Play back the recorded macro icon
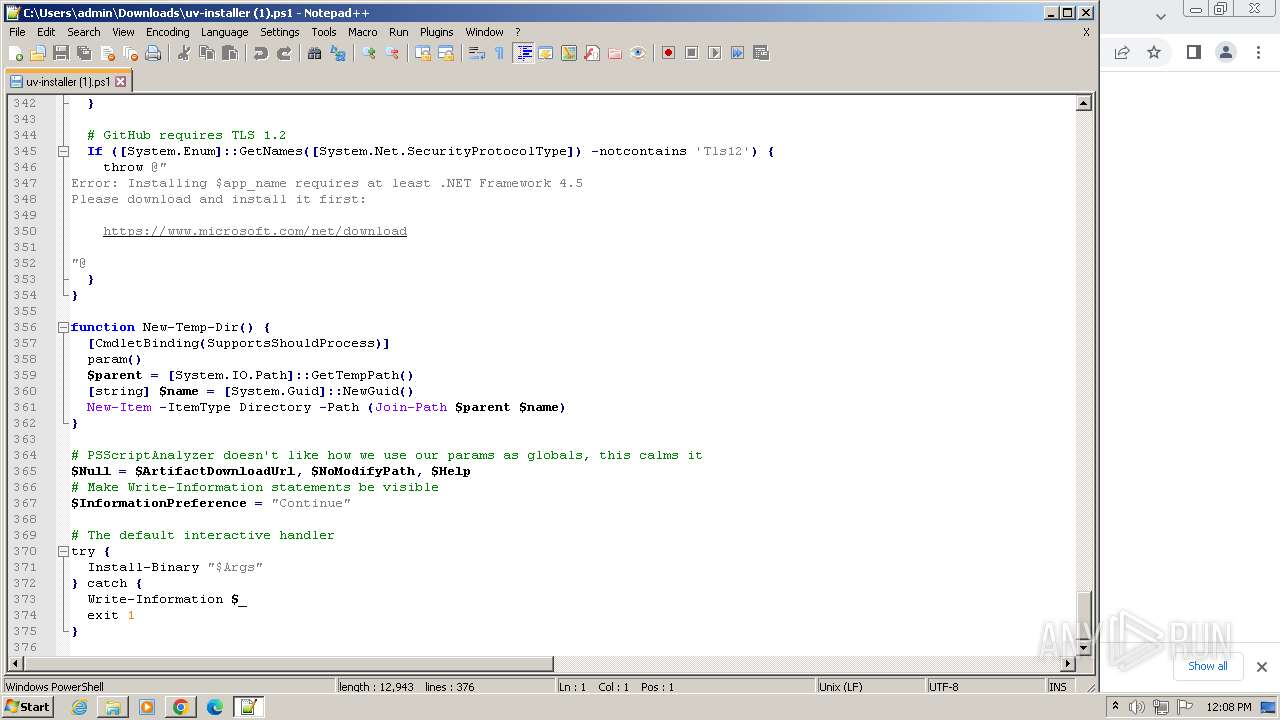The width and height of the screenshot is (1280, 720). click(715, 53)
